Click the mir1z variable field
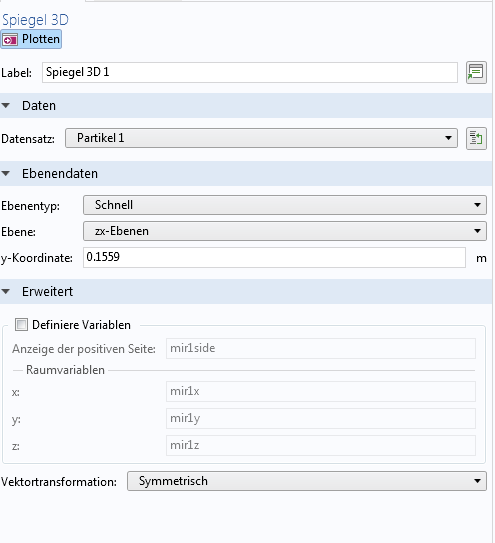The image size is (495, 543). tap(320, 445)
